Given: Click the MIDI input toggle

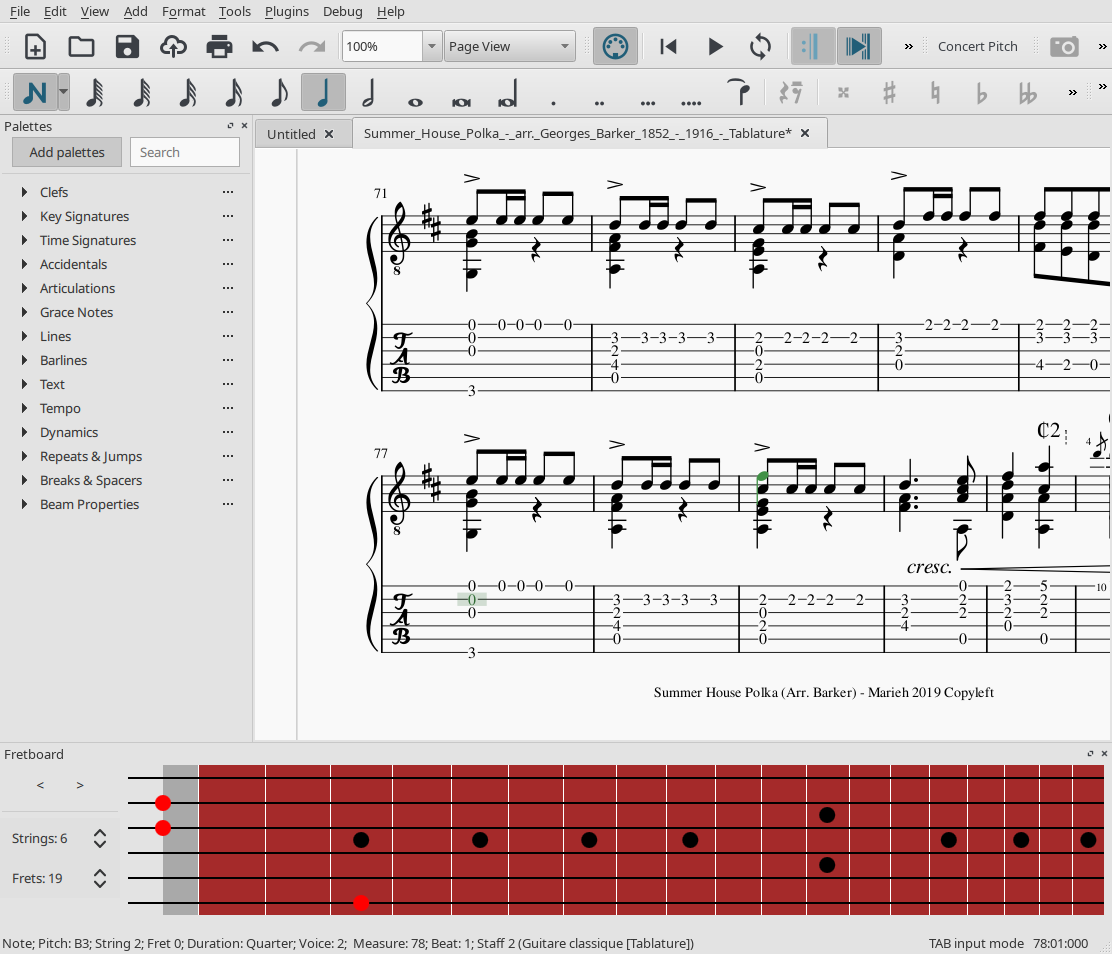Looking at the screenshot, I should (x=615, y=45).
